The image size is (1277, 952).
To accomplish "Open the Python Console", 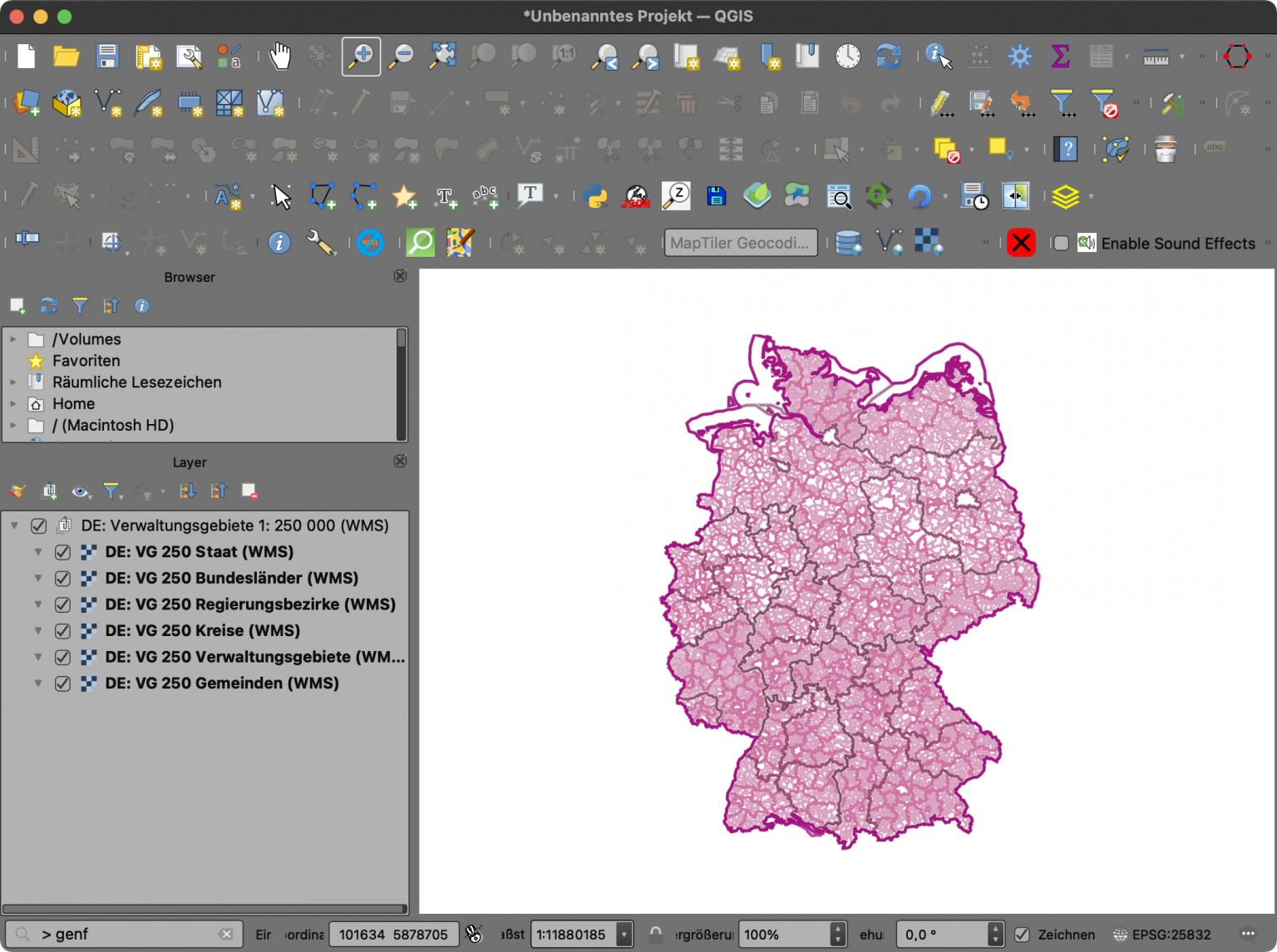I will pos(596,196).
